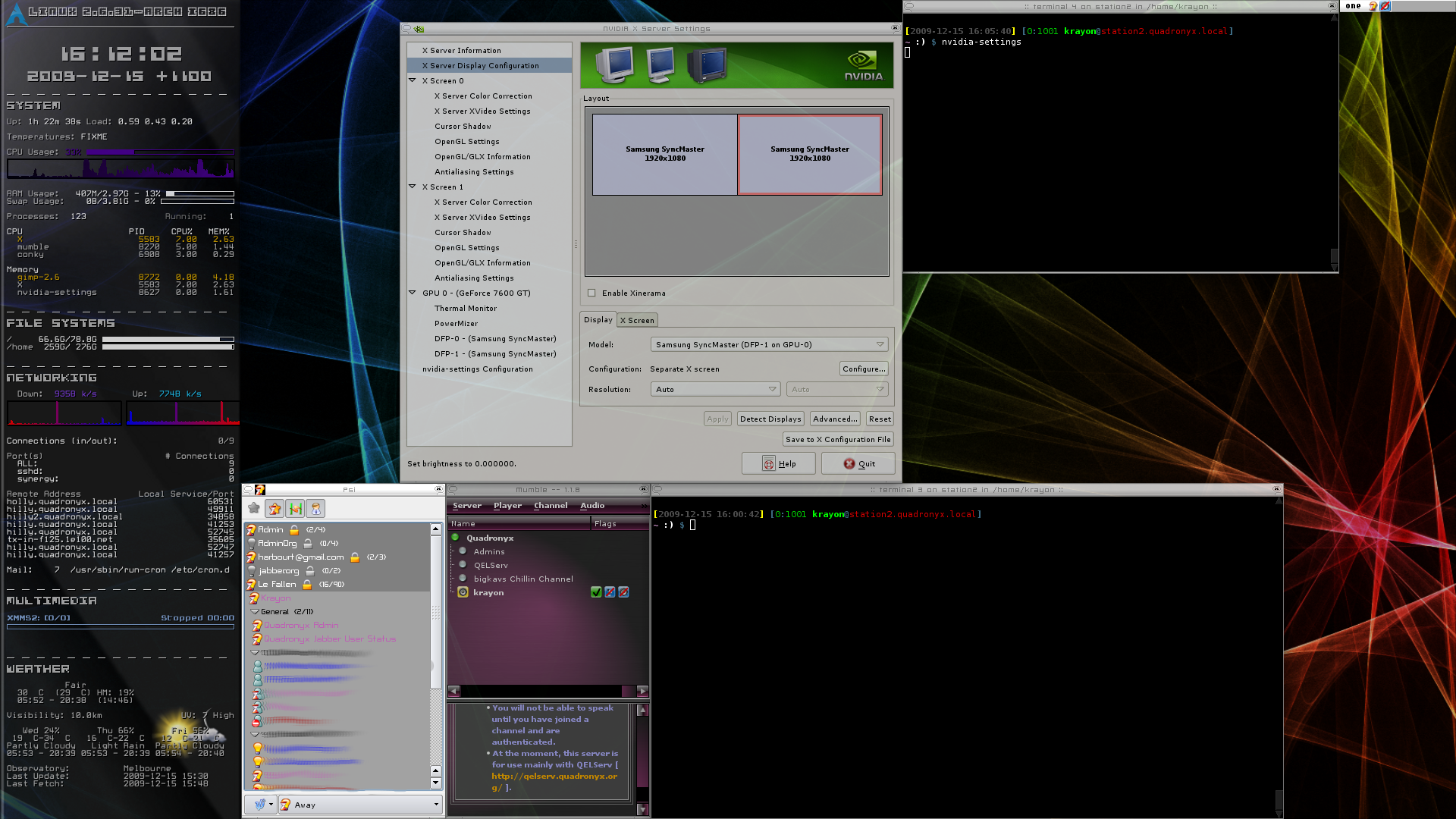
Task: Select Thermal Monitor in the settings tree
Action: tap(466, 309)
